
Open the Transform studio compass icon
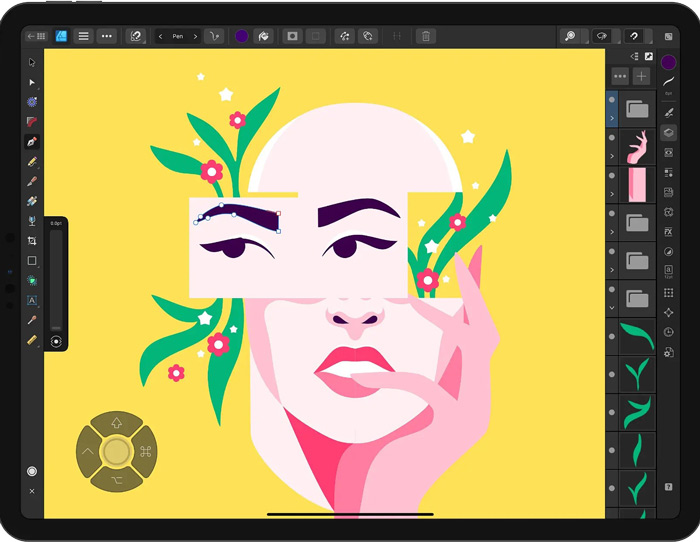point(668,313)
